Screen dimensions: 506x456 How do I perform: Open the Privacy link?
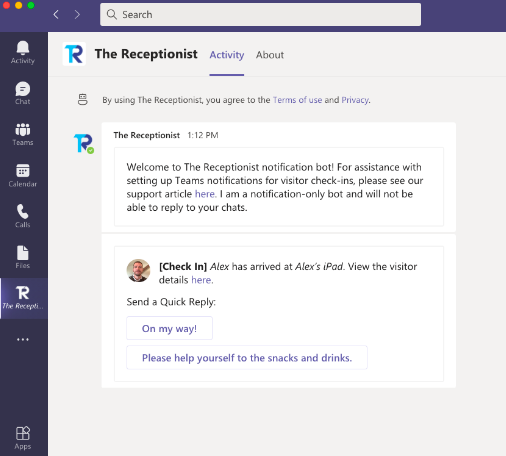[x=355, y=100]
